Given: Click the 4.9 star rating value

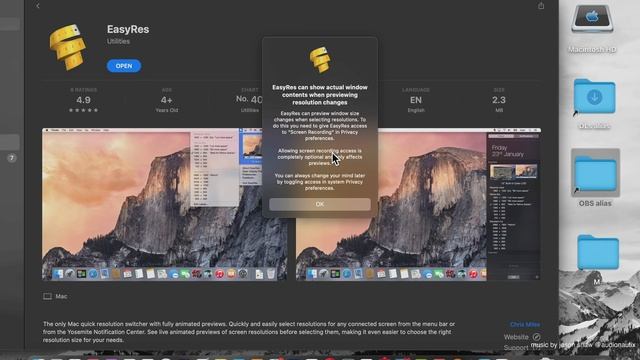Looking at the screenshot, I should click(83, 100).
